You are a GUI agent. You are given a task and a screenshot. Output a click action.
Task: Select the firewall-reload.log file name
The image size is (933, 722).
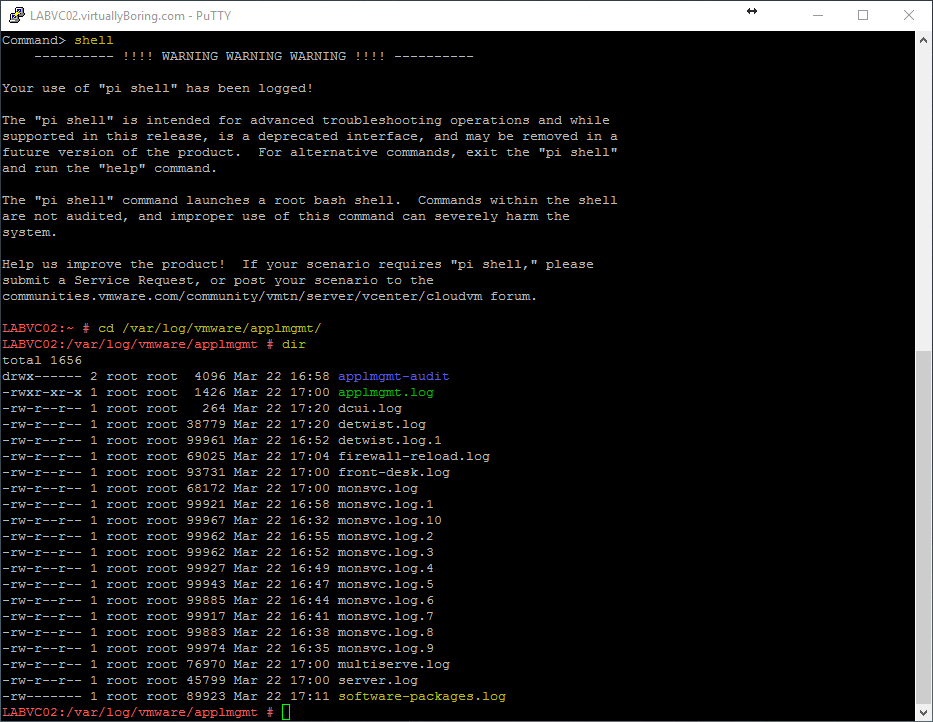coord(414,457)
